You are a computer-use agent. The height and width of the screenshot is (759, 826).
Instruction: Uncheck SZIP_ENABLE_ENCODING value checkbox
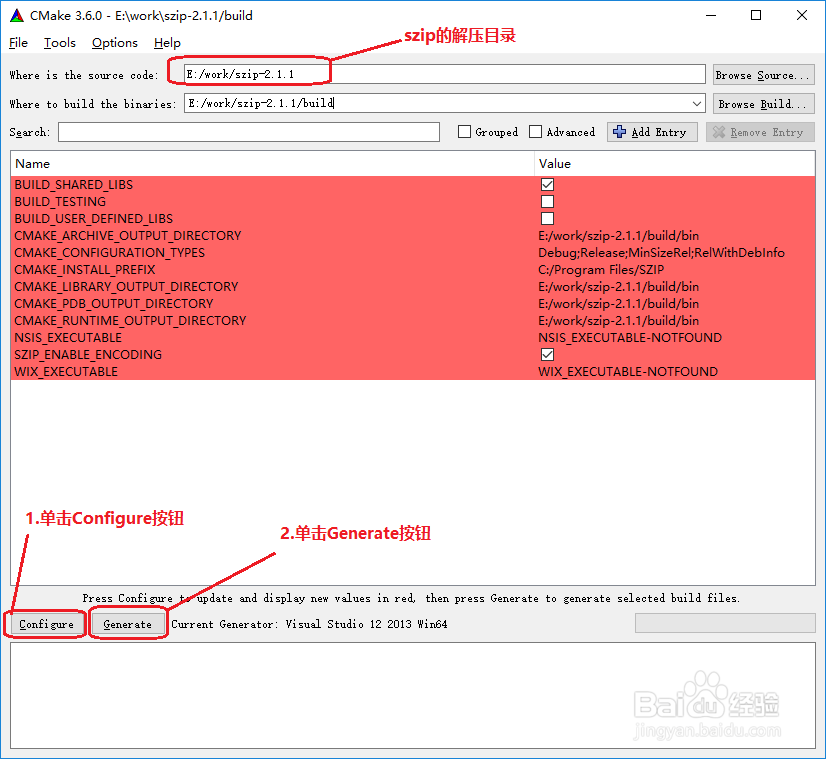(x=547, y=354)
